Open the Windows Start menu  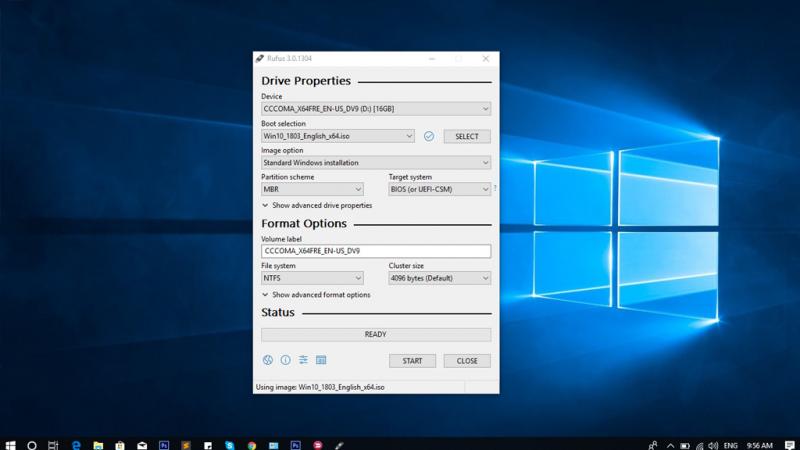point(10,442)
